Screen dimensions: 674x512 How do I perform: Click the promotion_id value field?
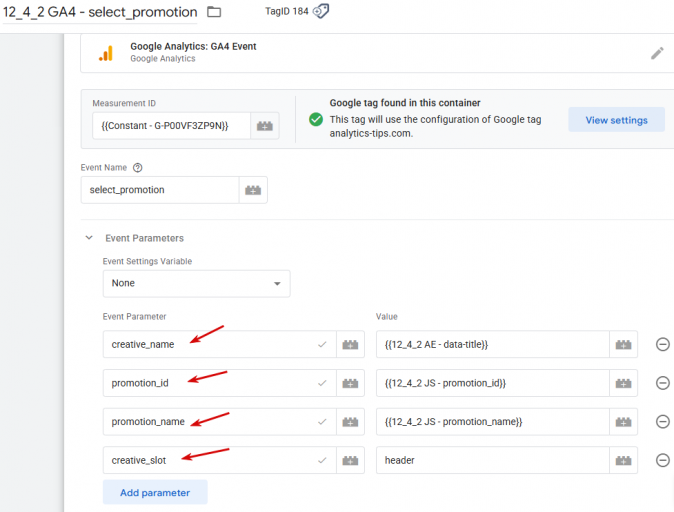492,383
